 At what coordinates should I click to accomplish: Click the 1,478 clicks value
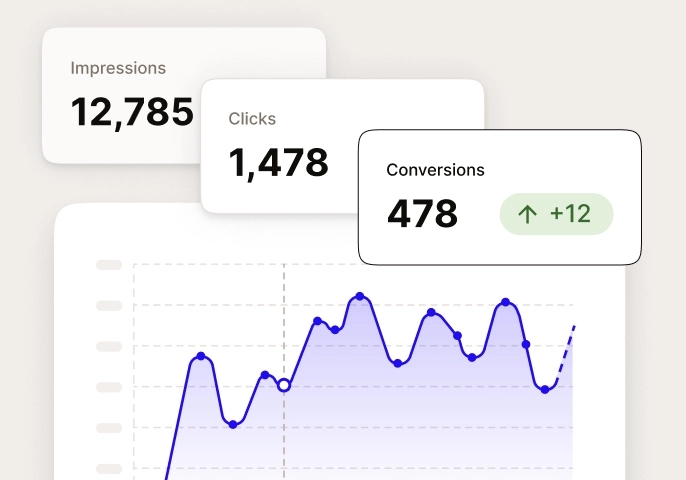(278, 163)
